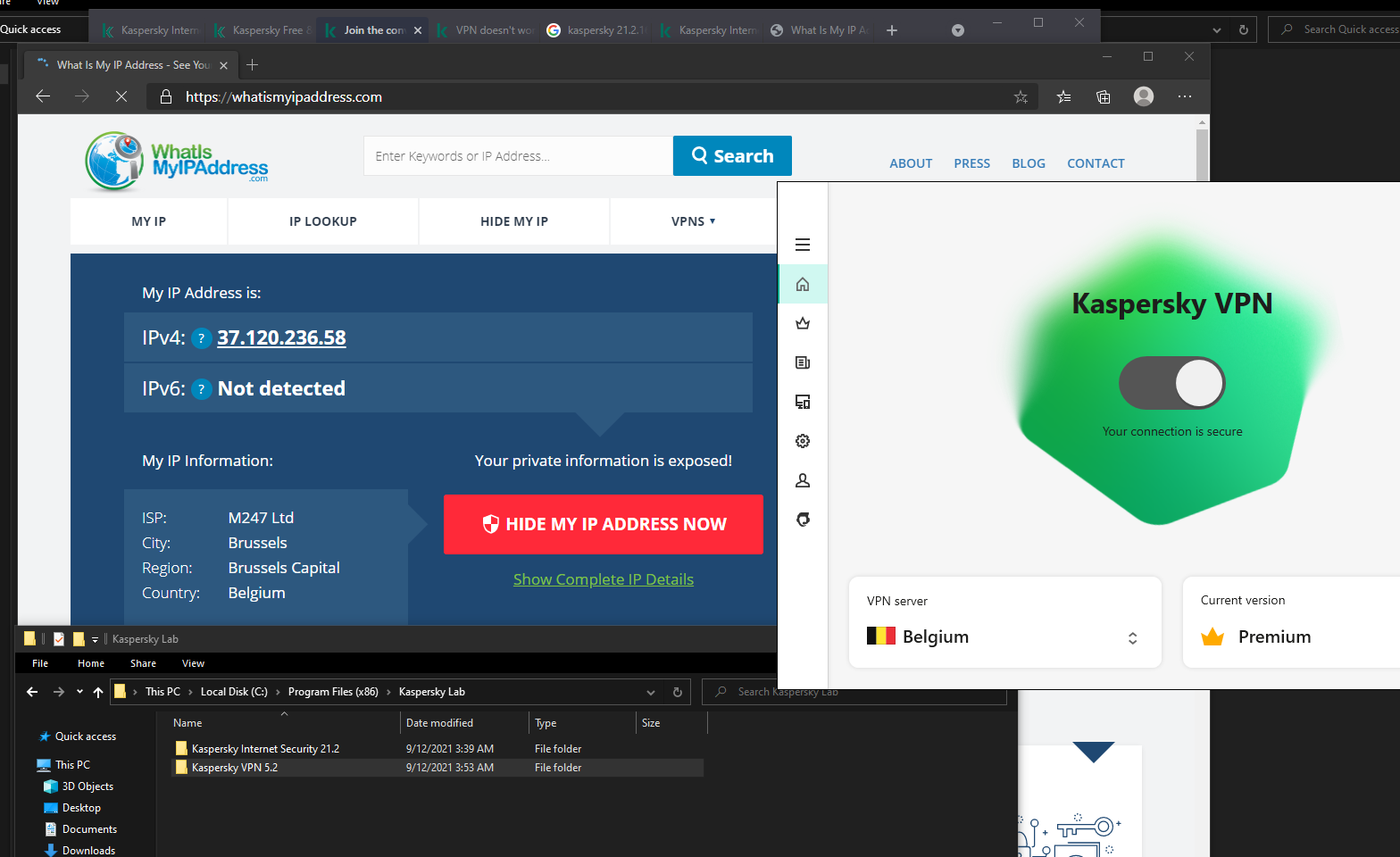1400x857 pixels.
Task: Open Share ribbon tab in Explorer
Action: click(x=143, y=663)
